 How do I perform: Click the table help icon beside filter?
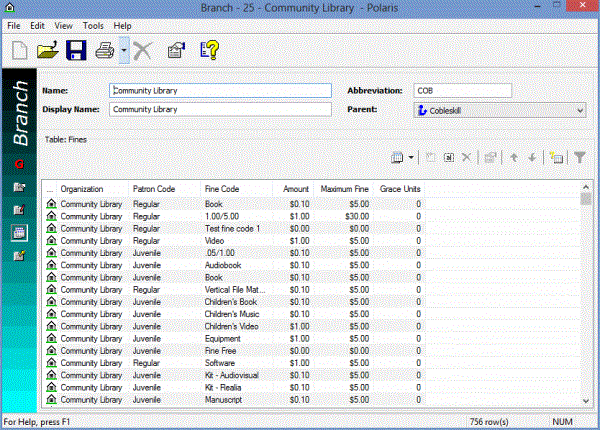(556, 157)
